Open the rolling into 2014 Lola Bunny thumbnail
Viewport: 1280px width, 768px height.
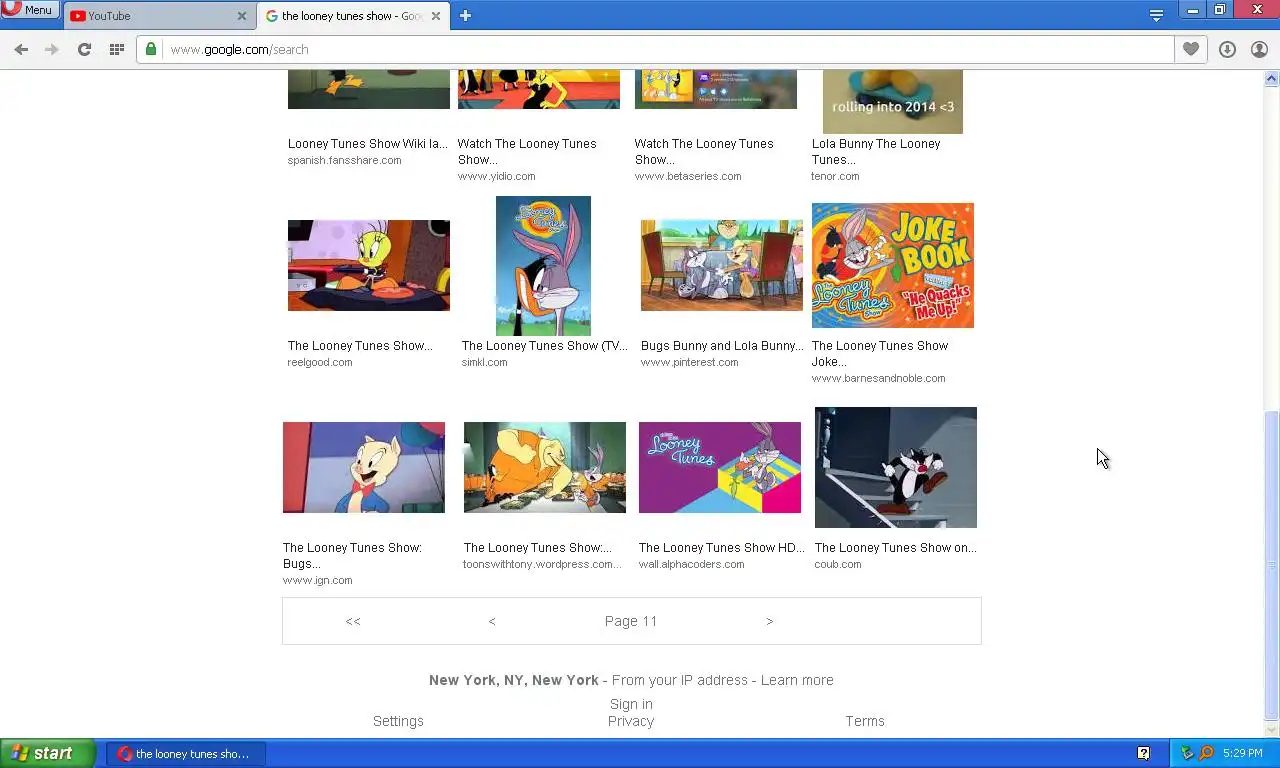892,101
